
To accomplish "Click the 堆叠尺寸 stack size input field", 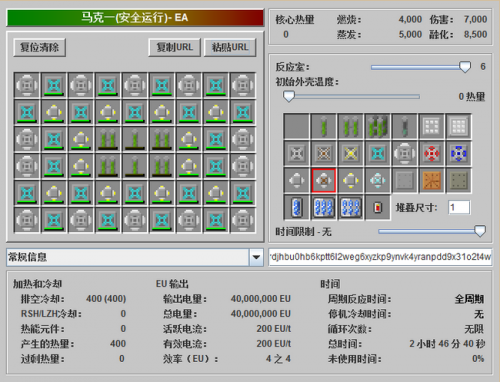I will tap(459, 207).
